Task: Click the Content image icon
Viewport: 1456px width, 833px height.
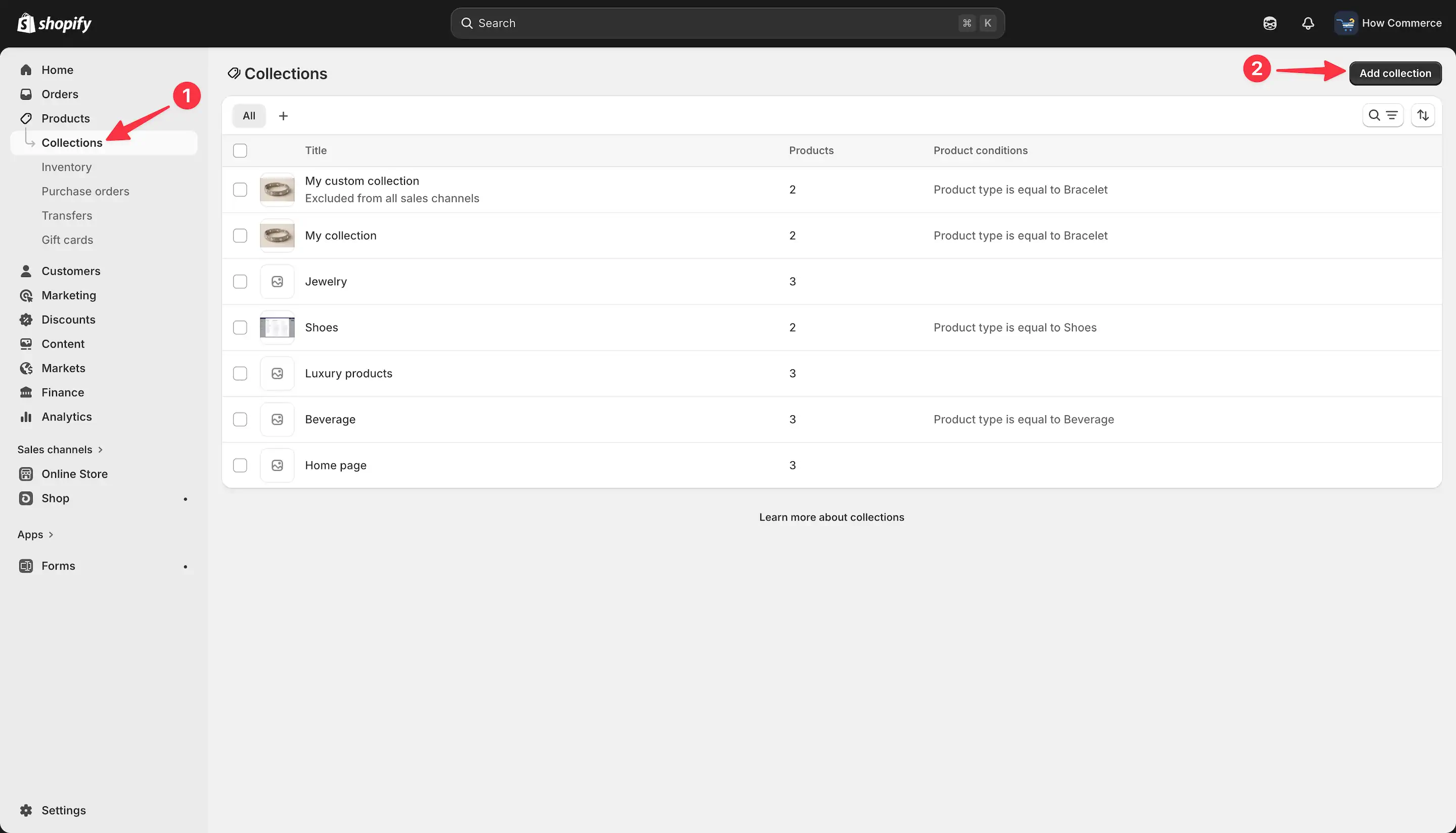Action: (26, 344)
